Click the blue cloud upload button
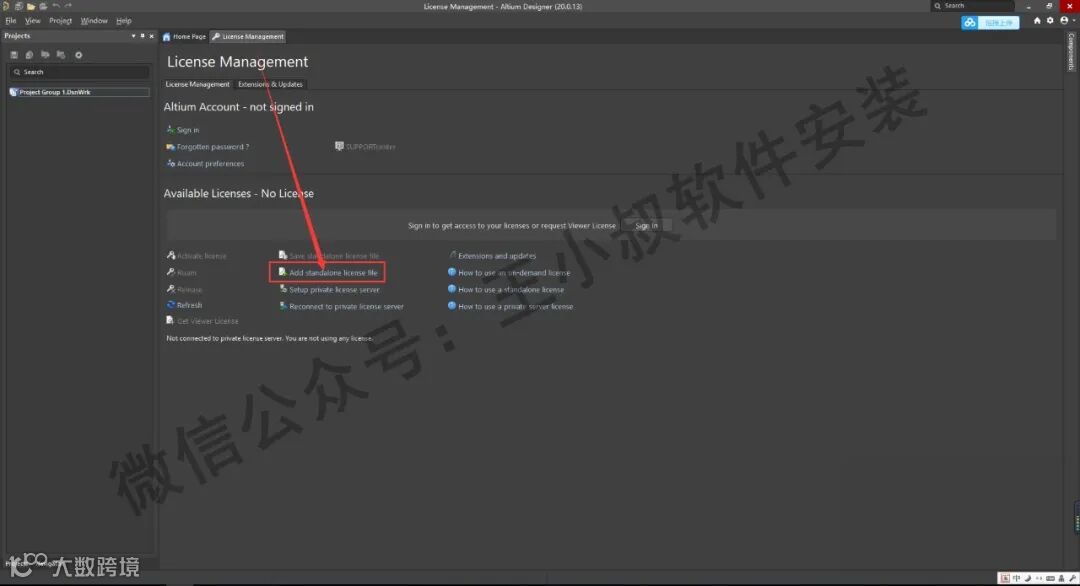The image size is (1080, 586). point(990,23)
